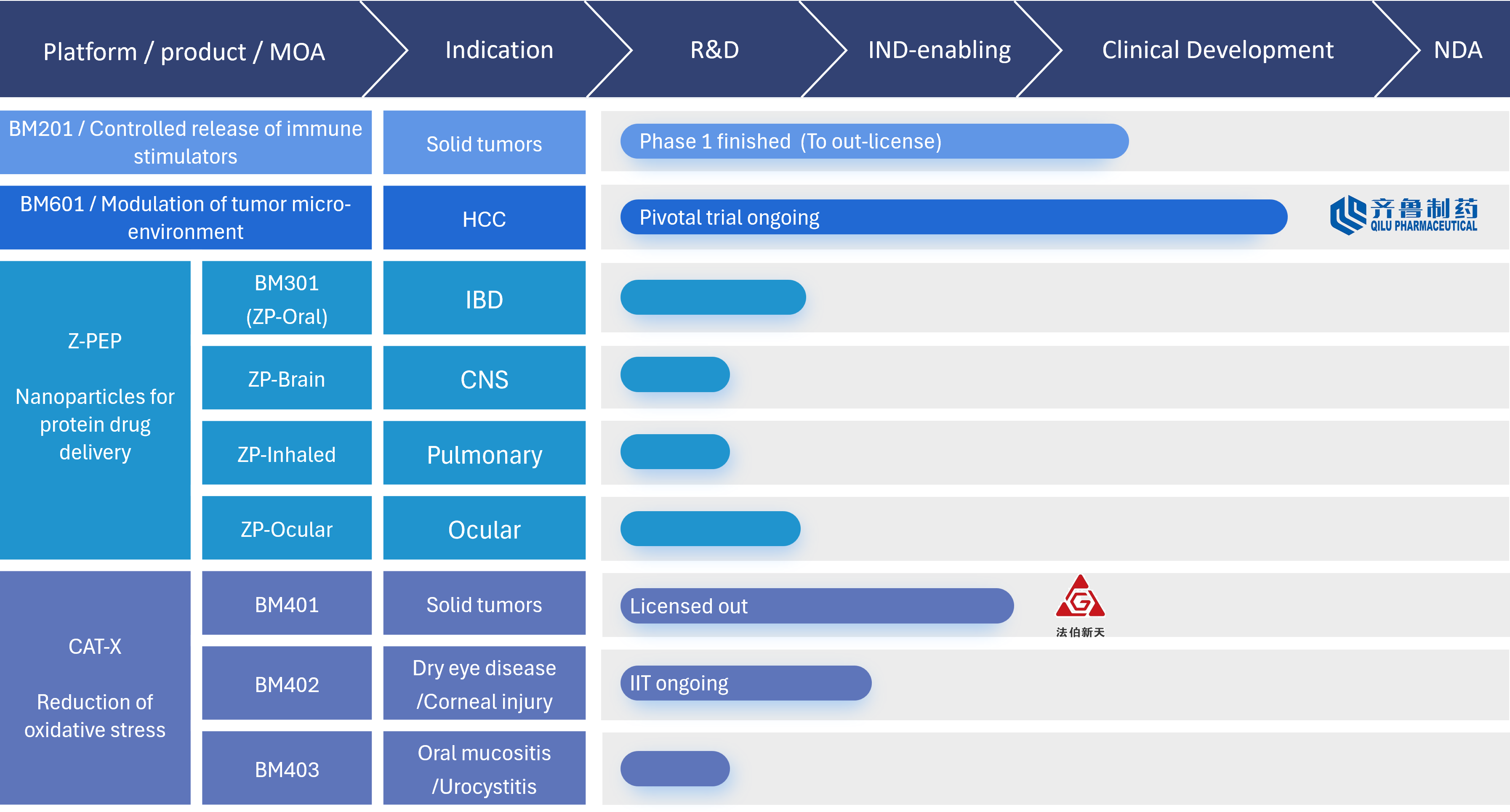This screenshot has height=812, width=1510.
Task: Click the HCC indication cell
Action: tap(484, 218)
